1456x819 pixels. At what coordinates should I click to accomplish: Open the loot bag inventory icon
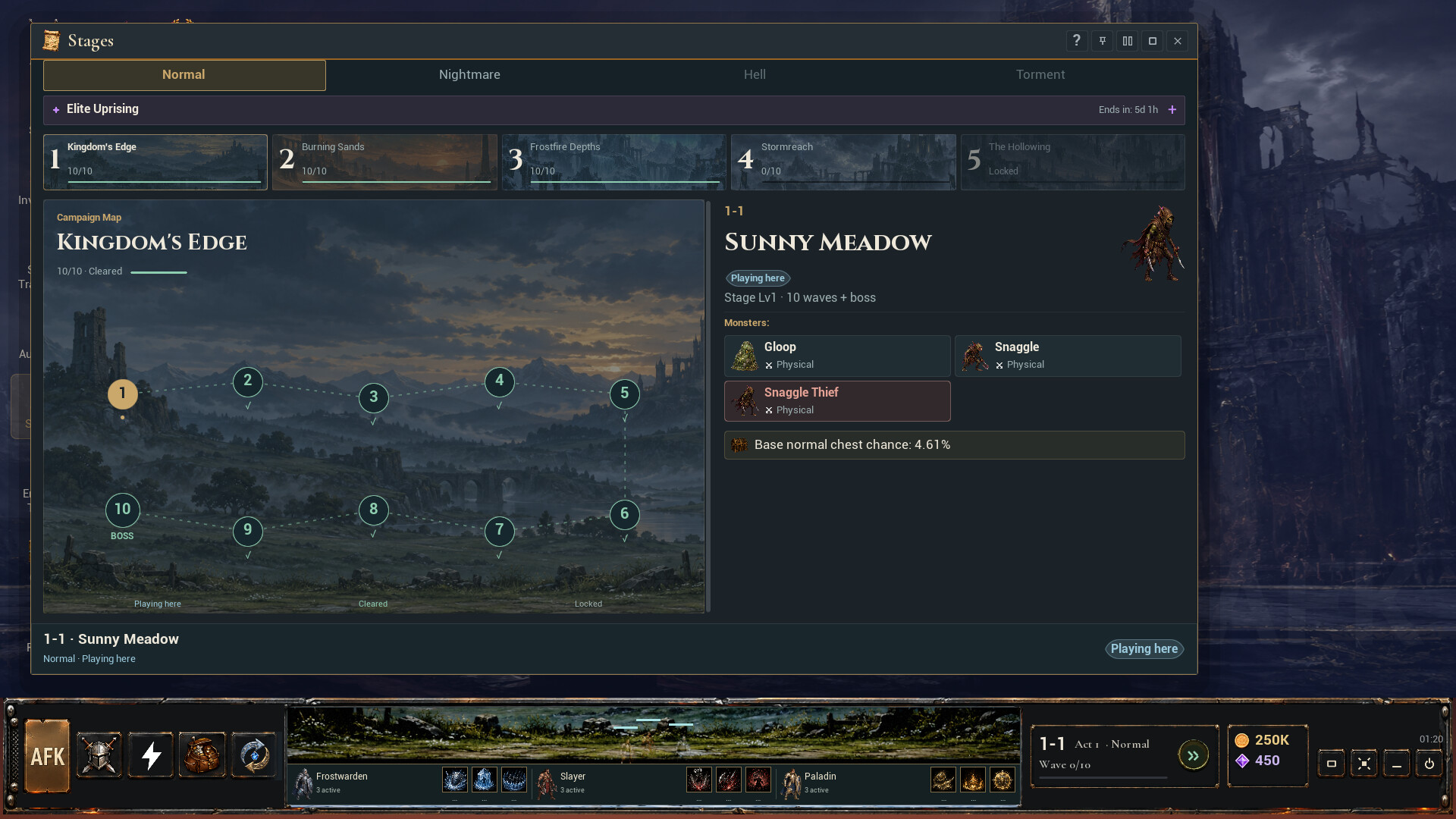202,755
